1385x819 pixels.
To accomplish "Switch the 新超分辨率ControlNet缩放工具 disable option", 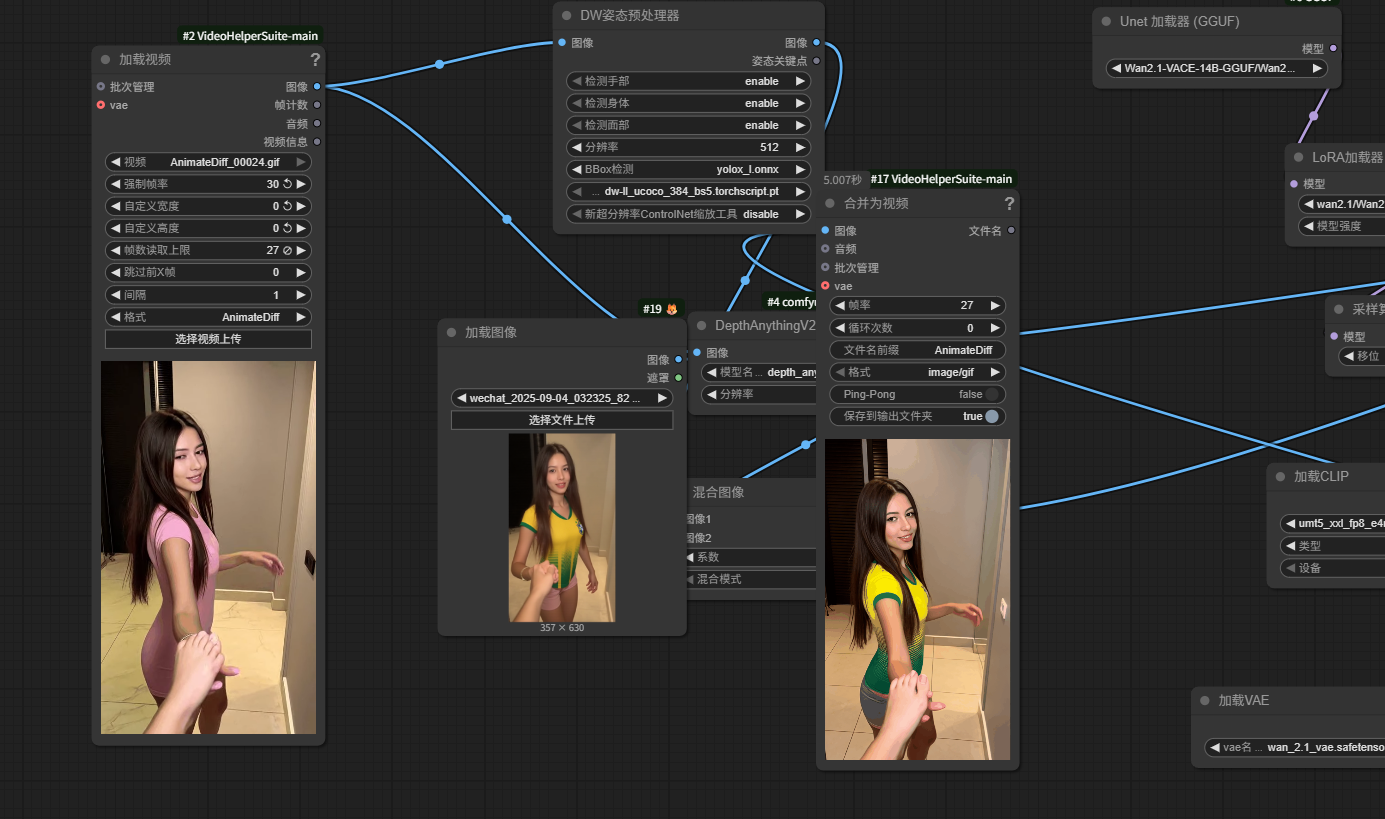I will [688, 214].
